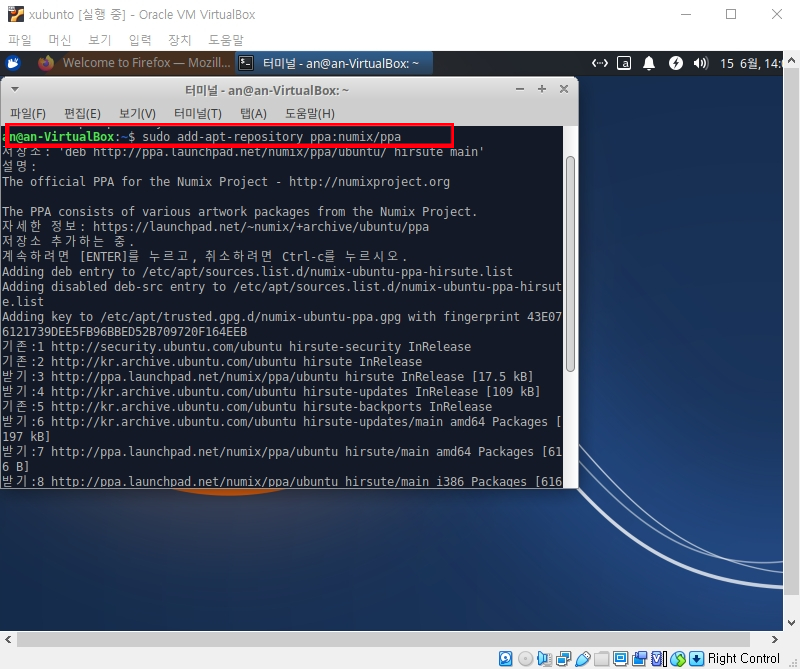This screenshot has height=669, width=800.
Task: Minimize the VirtualBox window
Action: [x=686, y=14]
